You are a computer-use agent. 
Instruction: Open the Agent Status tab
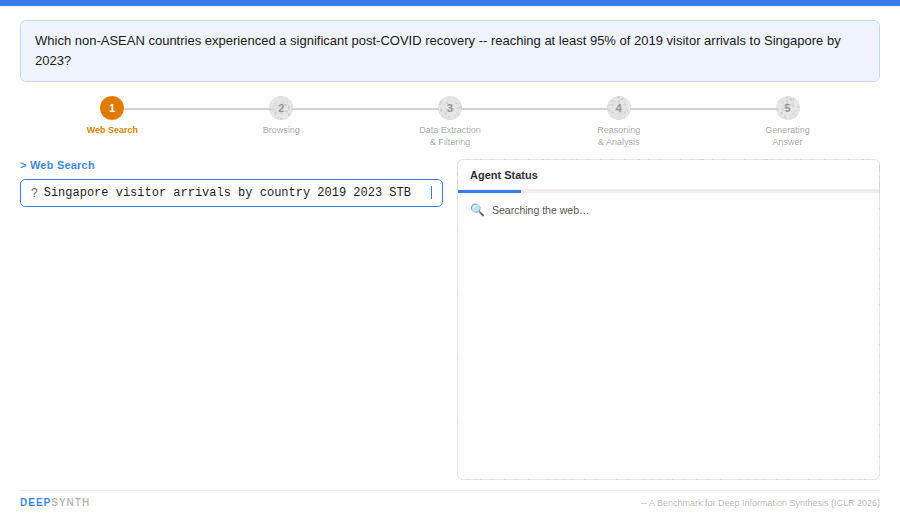(x=504, y=175)
